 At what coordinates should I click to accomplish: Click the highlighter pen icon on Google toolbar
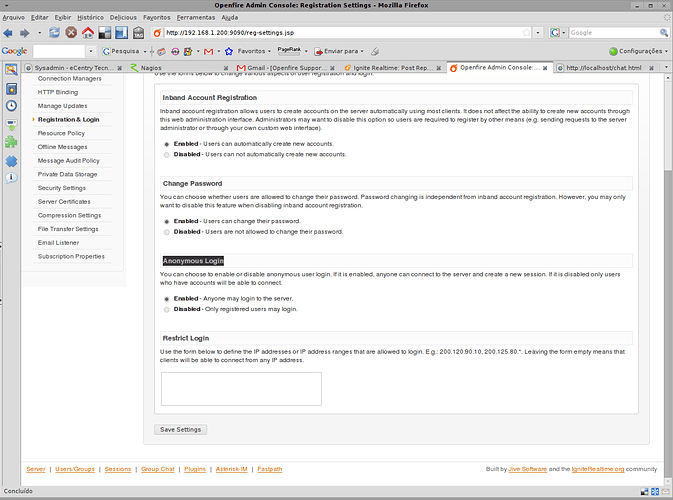tap(375, 52)
